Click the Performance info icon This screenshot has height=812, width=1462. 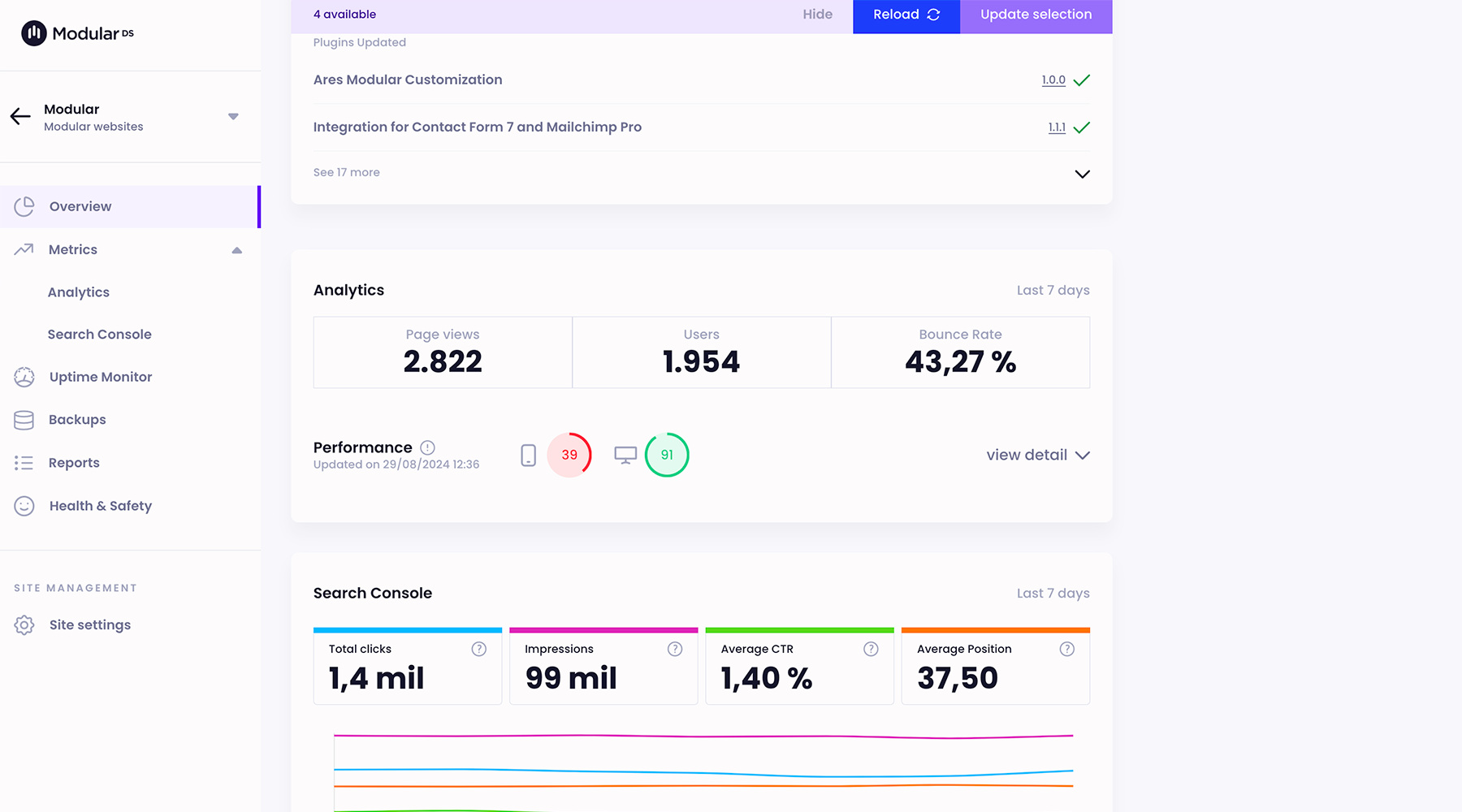(x=427, y=447)
